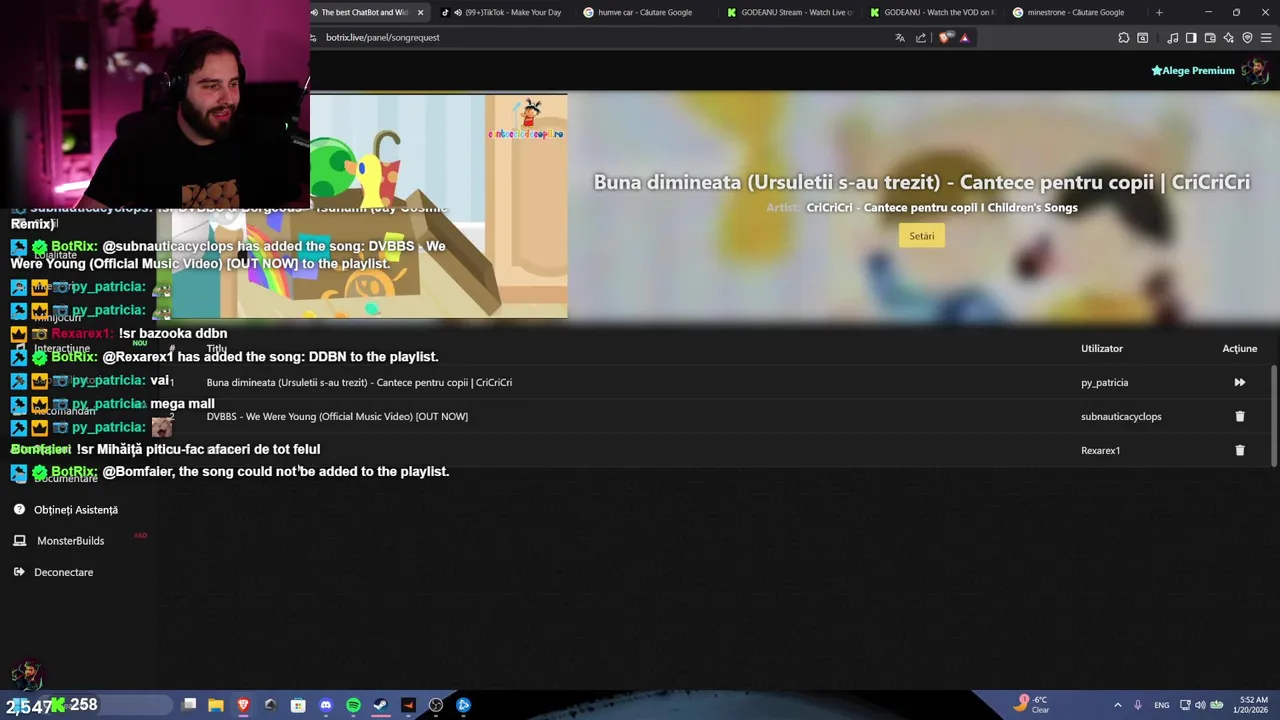Skip the current Buna dimineata song
The height and width of the screenshot is (720, 1280).
1239,382
